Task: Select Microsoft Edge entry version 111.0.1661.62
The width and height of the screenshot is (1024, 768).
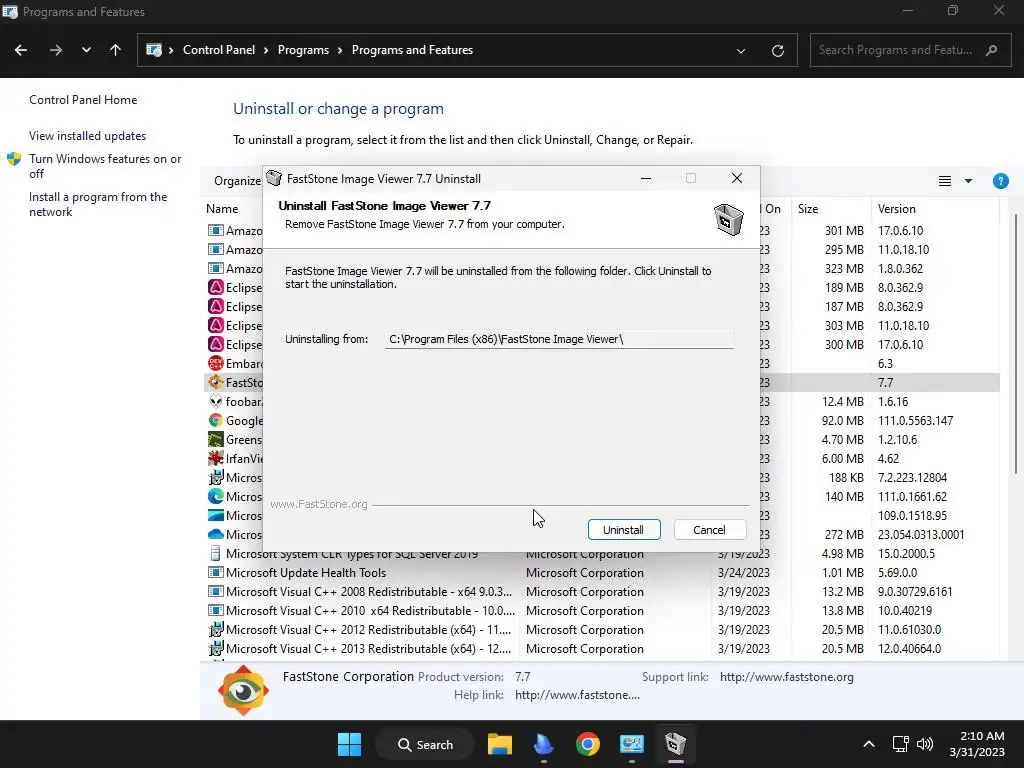Action: click(235, 496)
